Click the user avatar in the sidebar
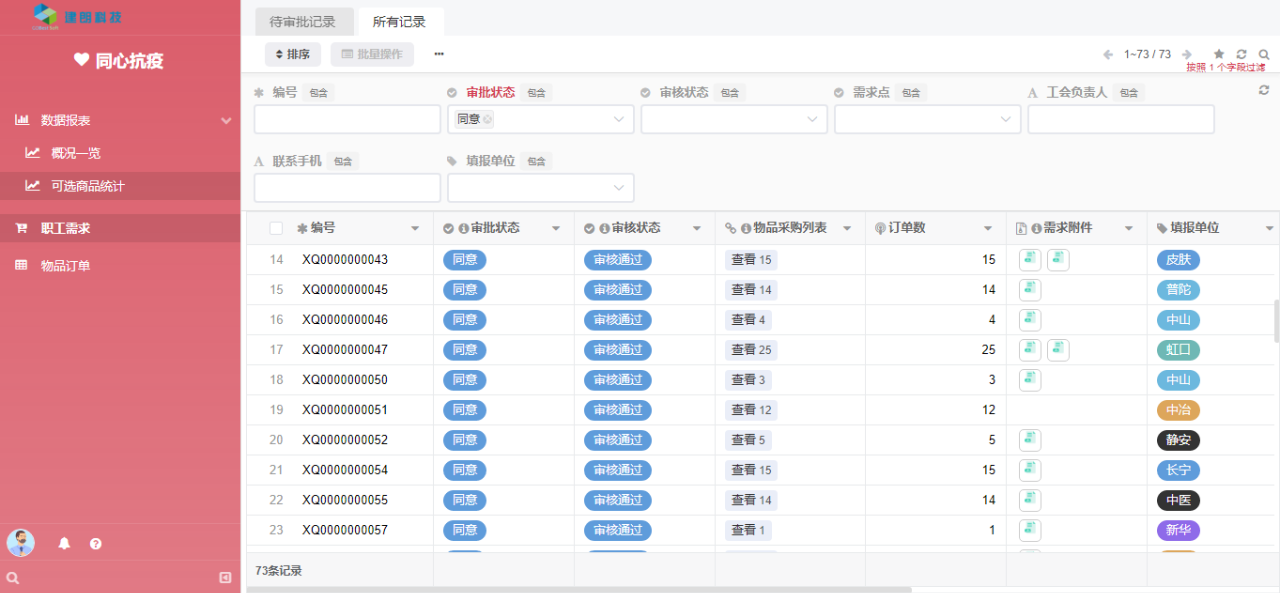Viewport: 1280px width, 593px height. coord(21,543)
